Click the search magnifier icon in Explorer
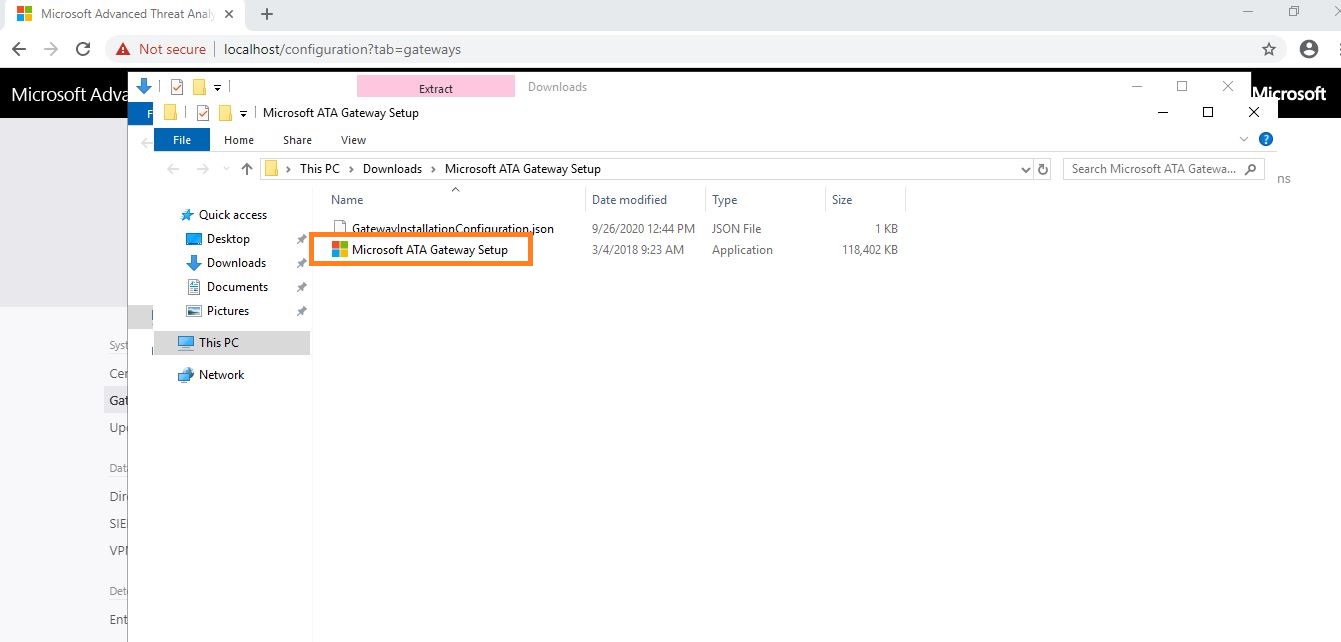 pyautogui.click(x=1250, y=169)
